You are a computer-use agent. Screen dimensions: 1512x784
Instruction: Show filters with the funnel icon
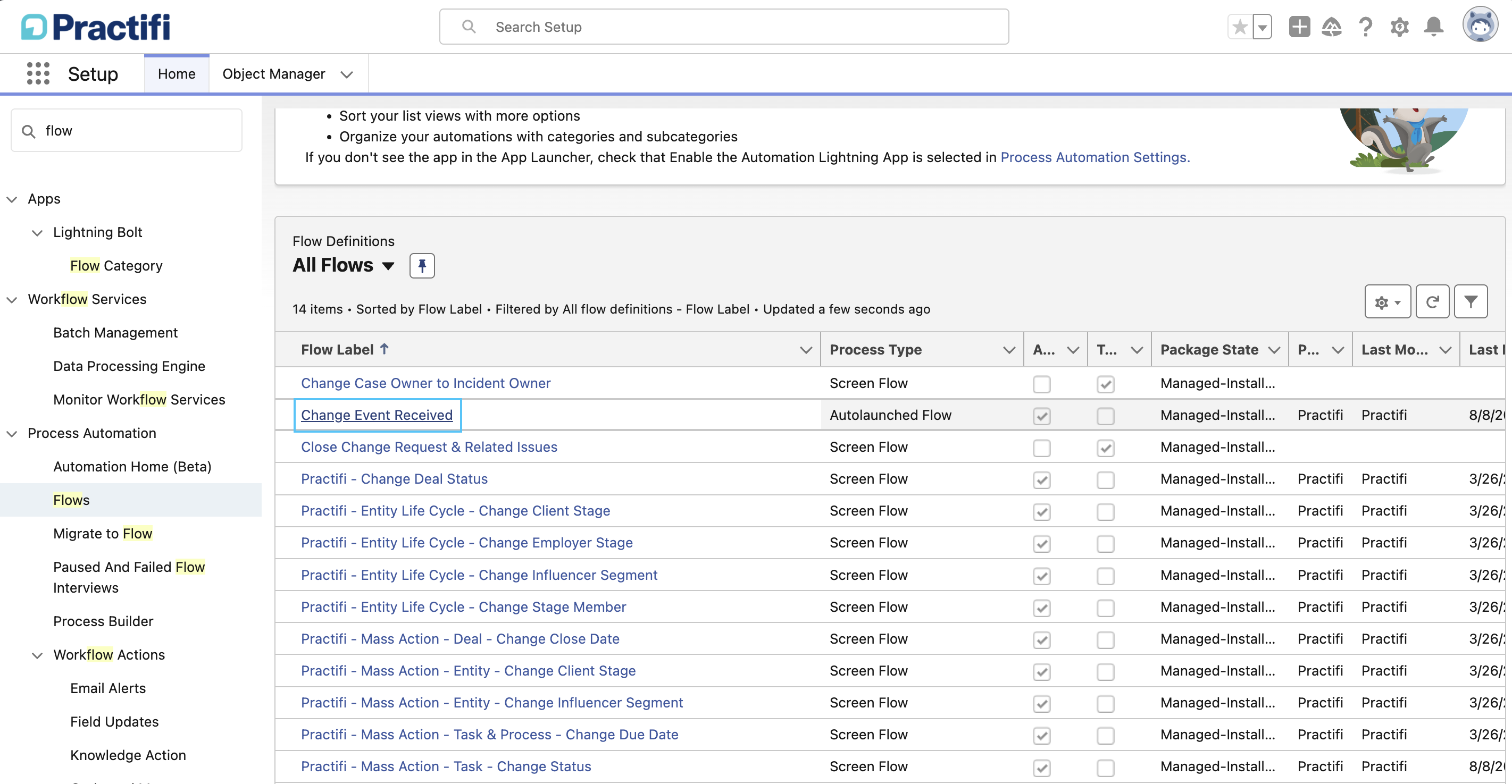click(x=1471, y=301)
